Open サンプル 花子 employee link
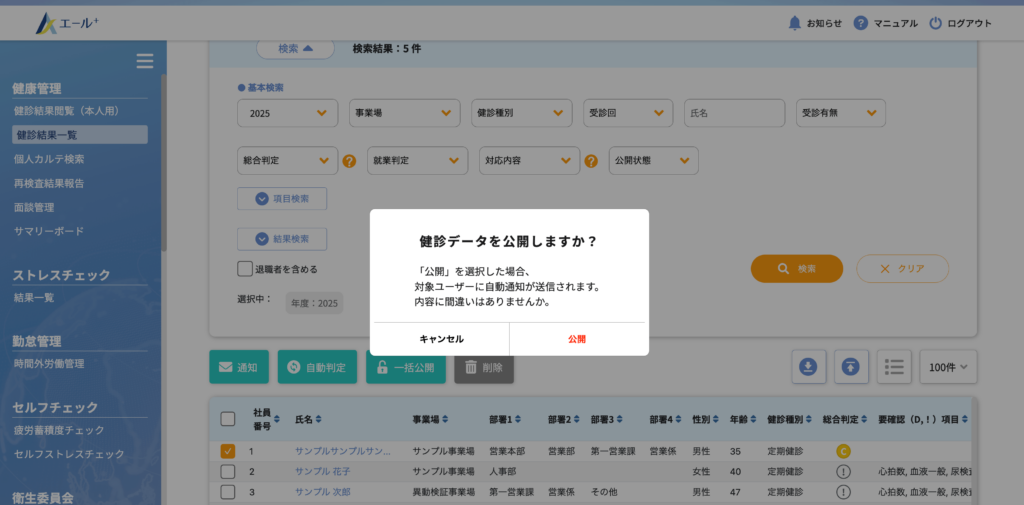Image resolution: width=1024 pixels, height=505 pixels. tap(322, 471)
